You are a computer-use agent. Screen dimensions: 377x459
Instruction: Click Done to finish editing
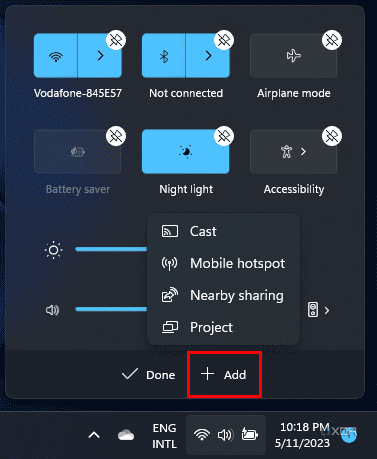(148, 375)
